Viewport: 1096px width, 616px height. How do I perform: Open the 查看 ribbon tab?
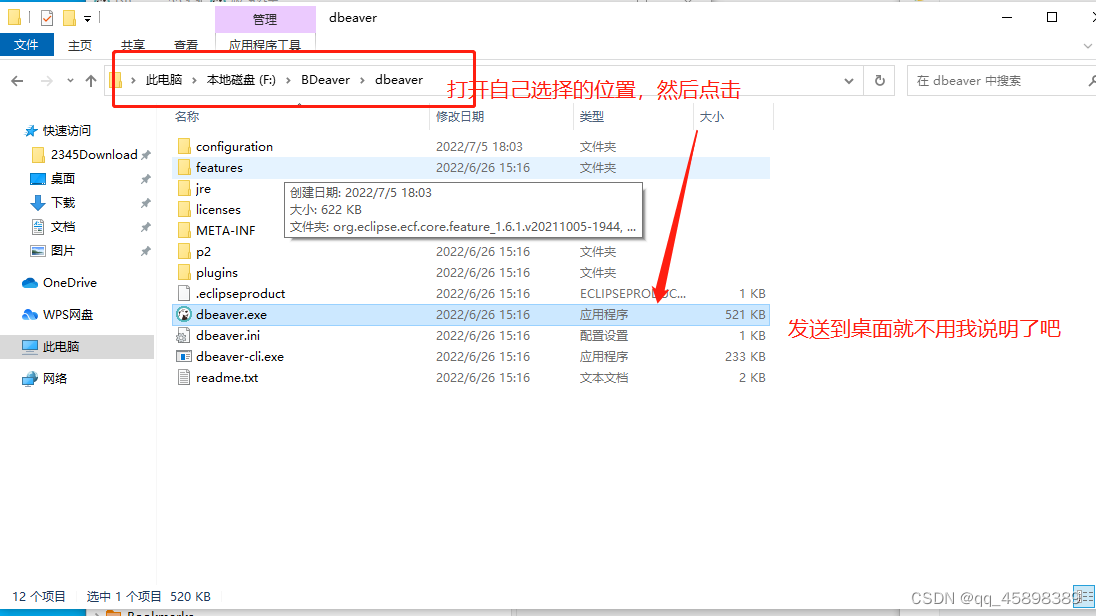coord(186,45)
